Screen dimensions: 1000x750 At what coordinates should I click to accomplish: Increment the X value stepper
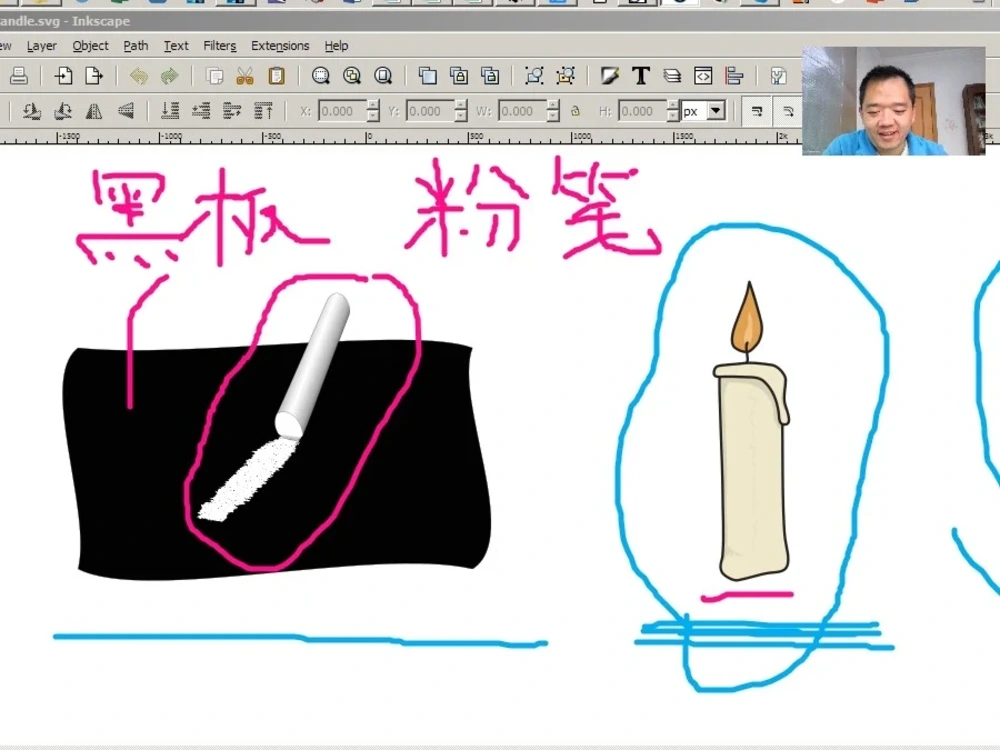click(374, 105)
